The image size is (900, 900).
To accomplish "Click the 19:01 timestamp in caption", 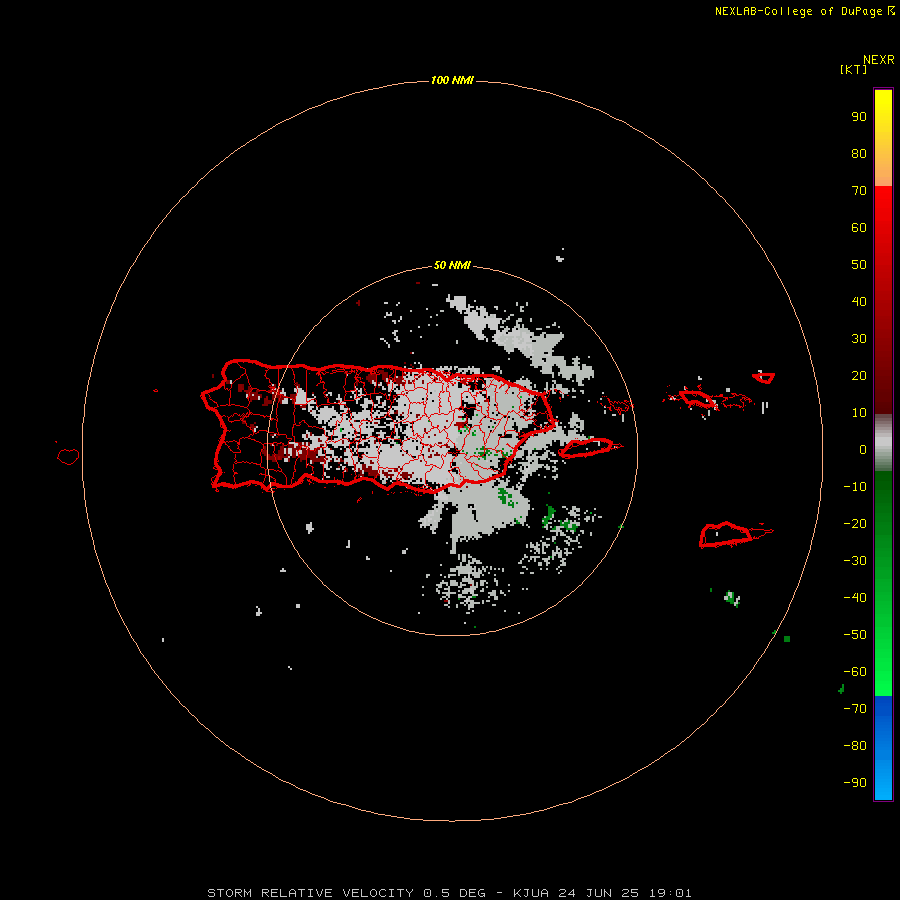I will [x=670, y=893].
